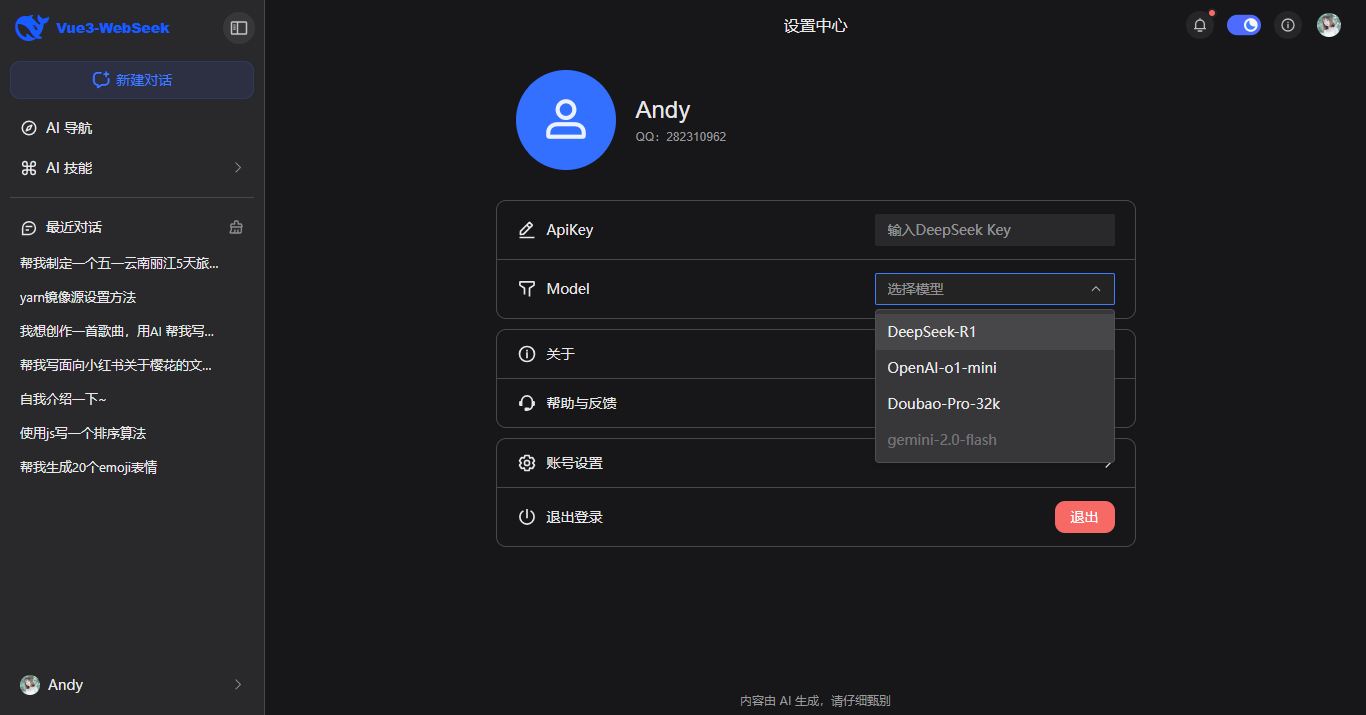The height and width of the screenshot is (715, 1366).
Task: Open chat 自我介绍一下~
Action: click(x=63, y=399)
